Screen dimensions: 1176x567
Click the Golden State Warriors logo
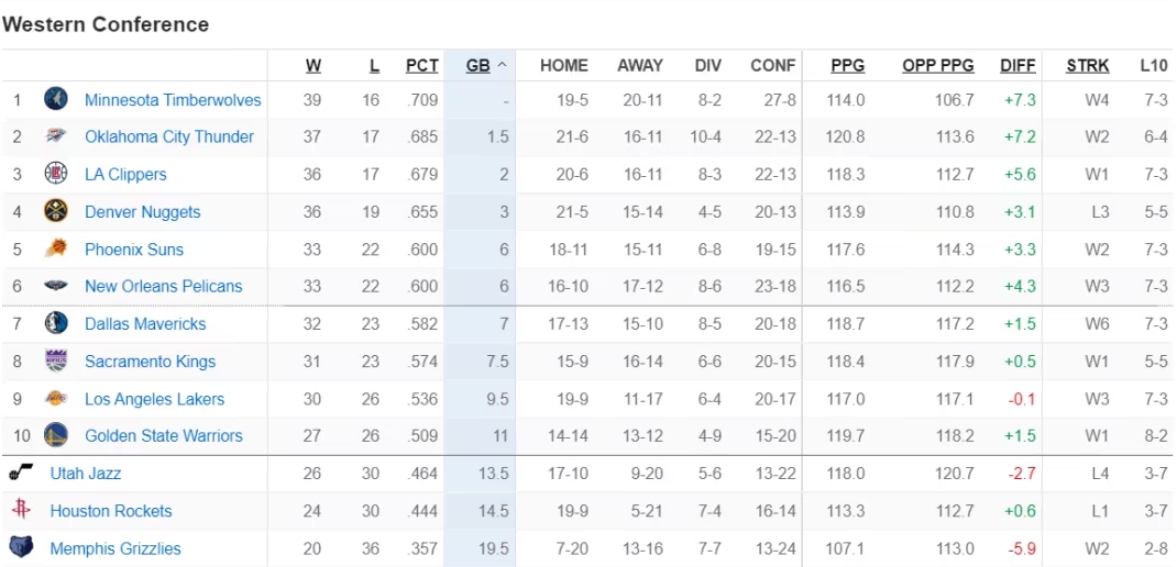click(56, 436)
